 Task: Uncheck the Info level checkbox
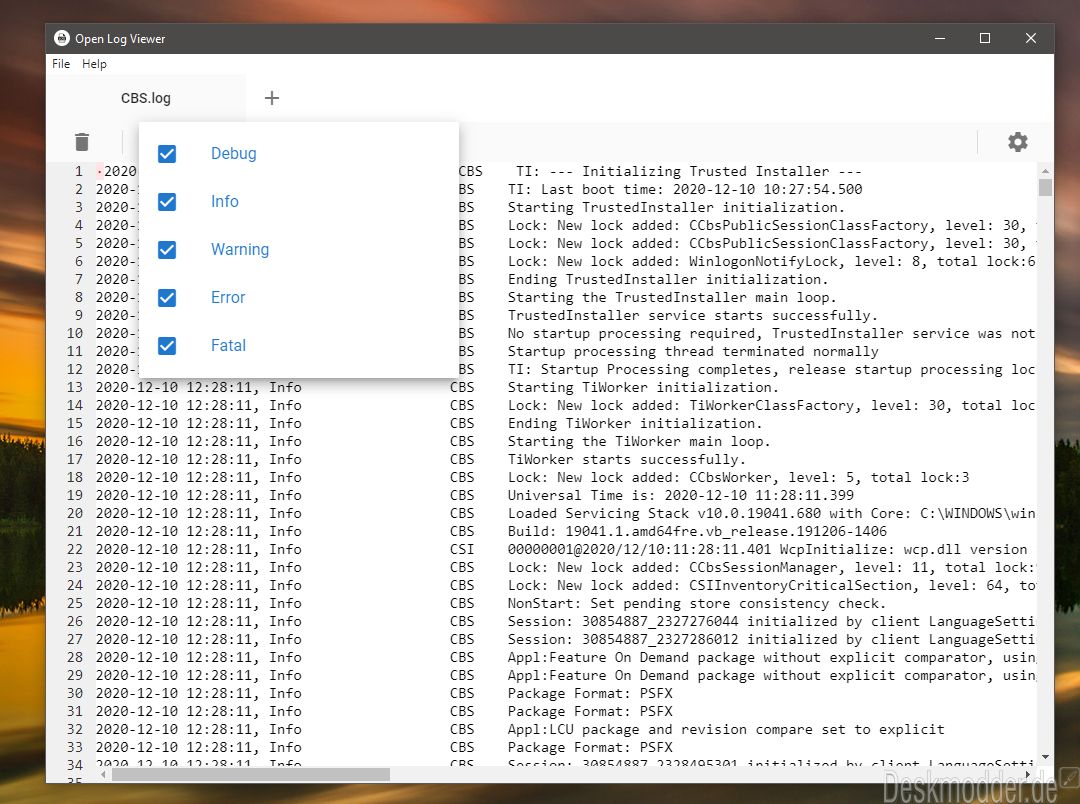pos(167,202)
